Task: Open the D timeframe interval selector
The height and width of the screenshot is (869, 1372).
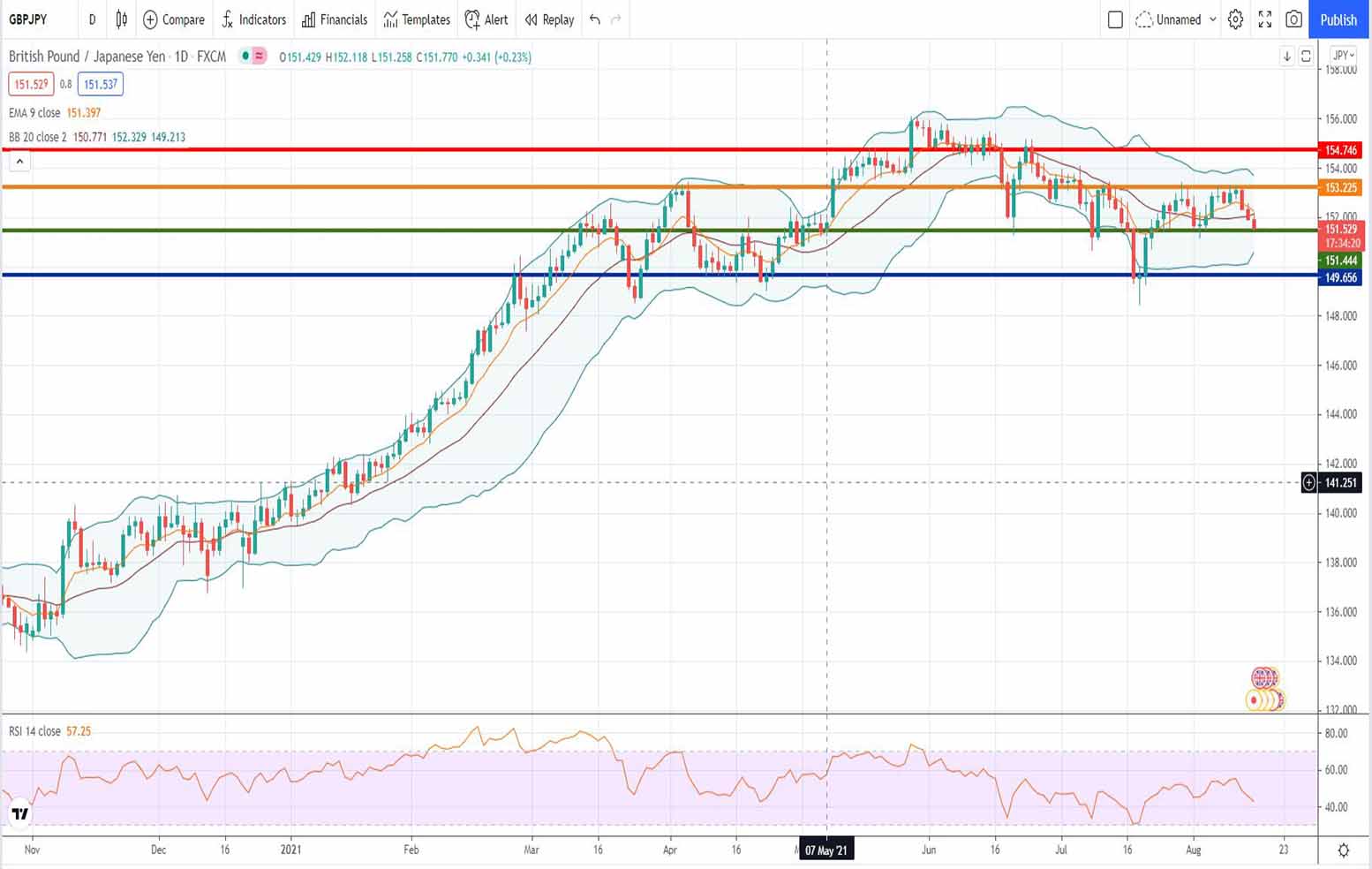Action: pos(92,19)
